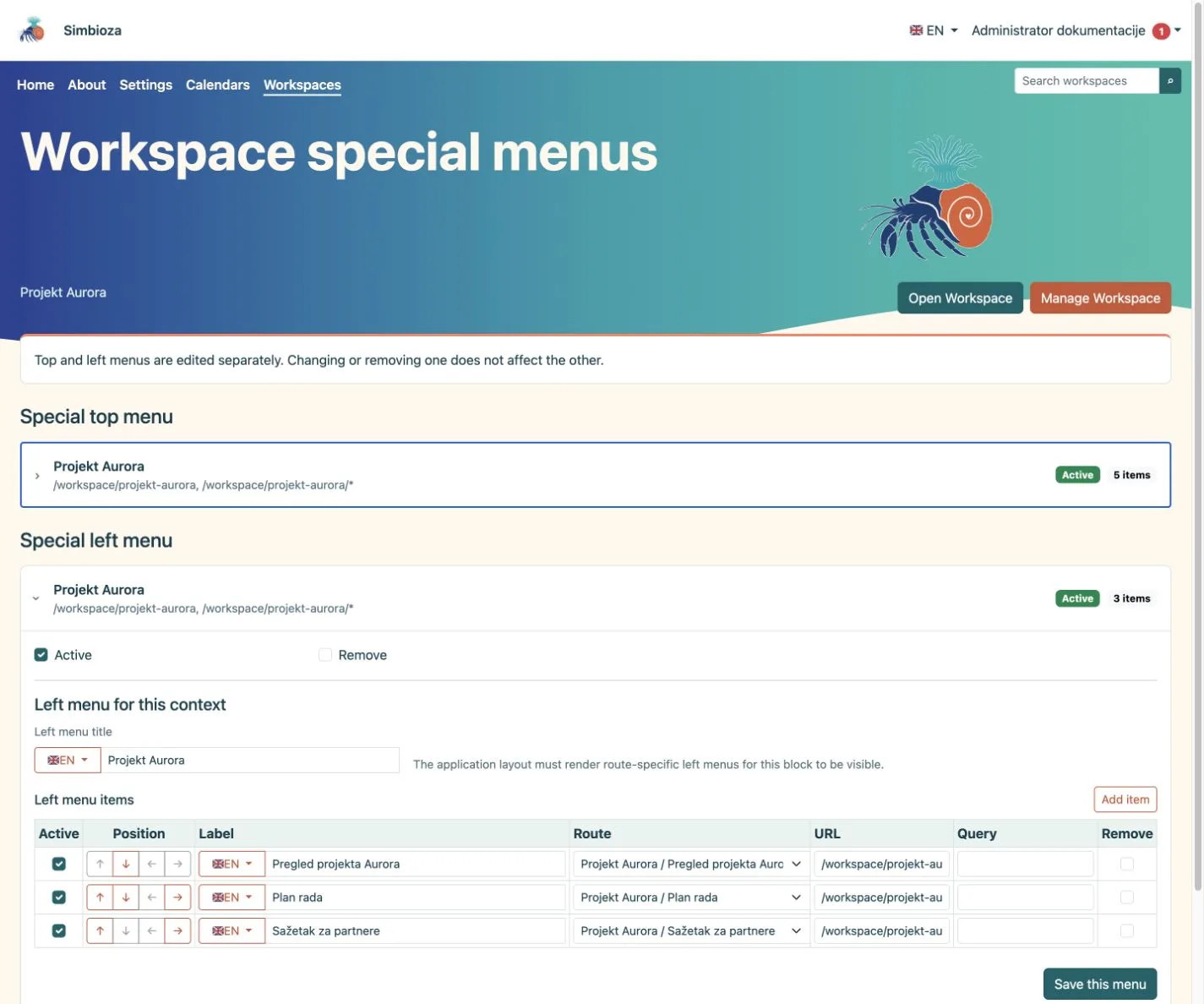Expand the Special top menu Projekt Aurora

tap(596, 475)
